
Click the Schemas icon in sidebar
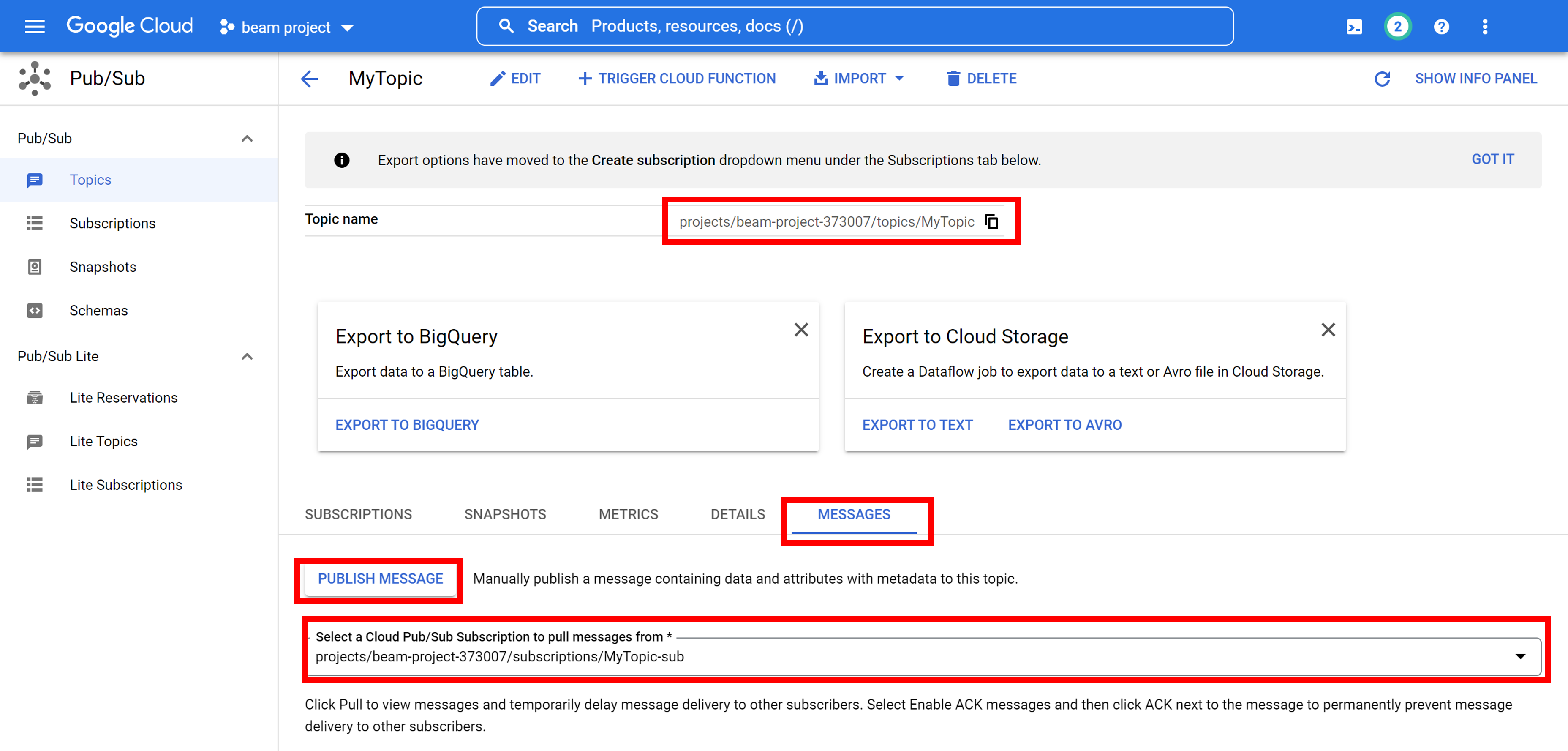pos(35,310)
